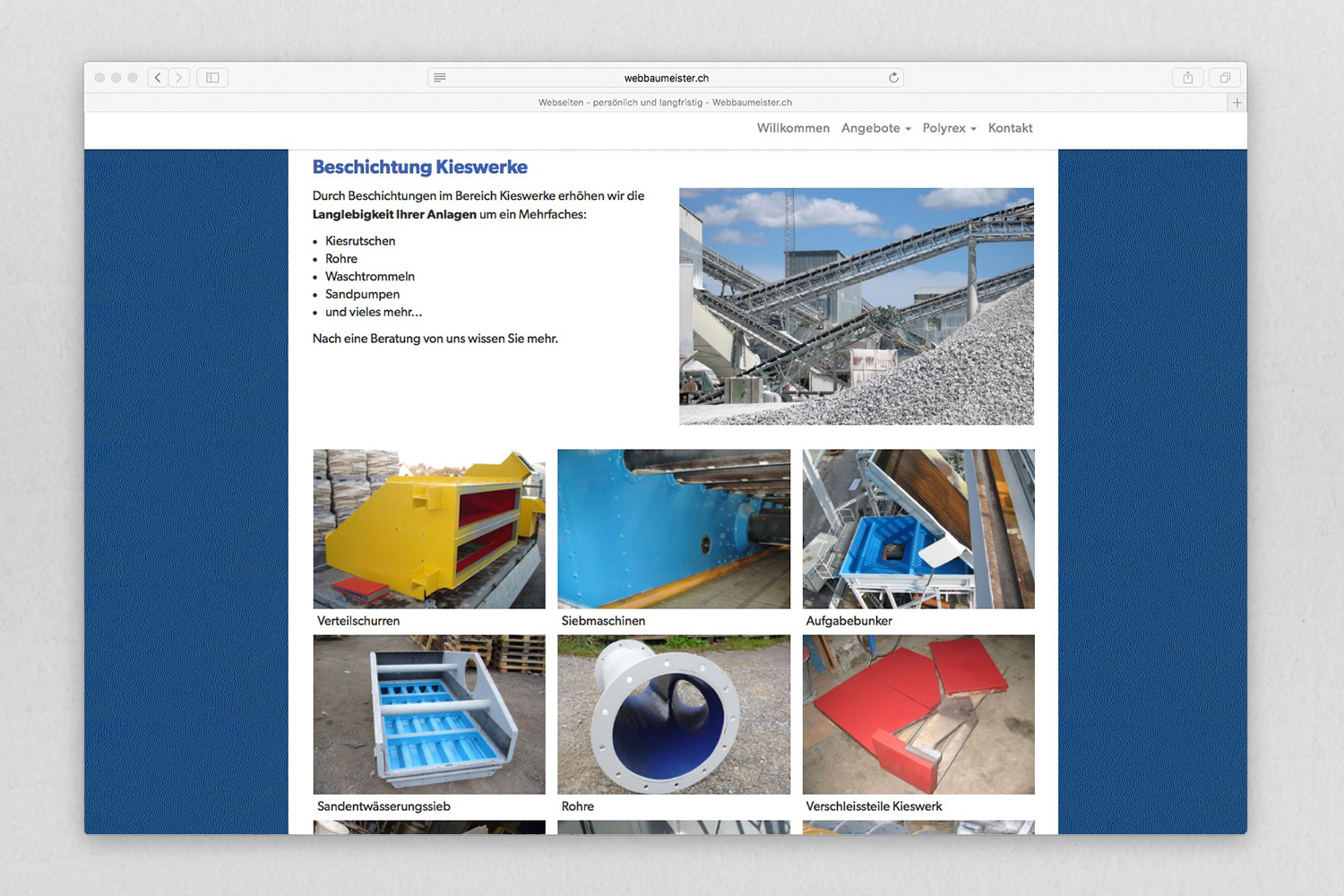Screen dimensions: 1344x896
Task: Add a new tab with plus button
Action: pyautogui.click(x=1237, y=103)
